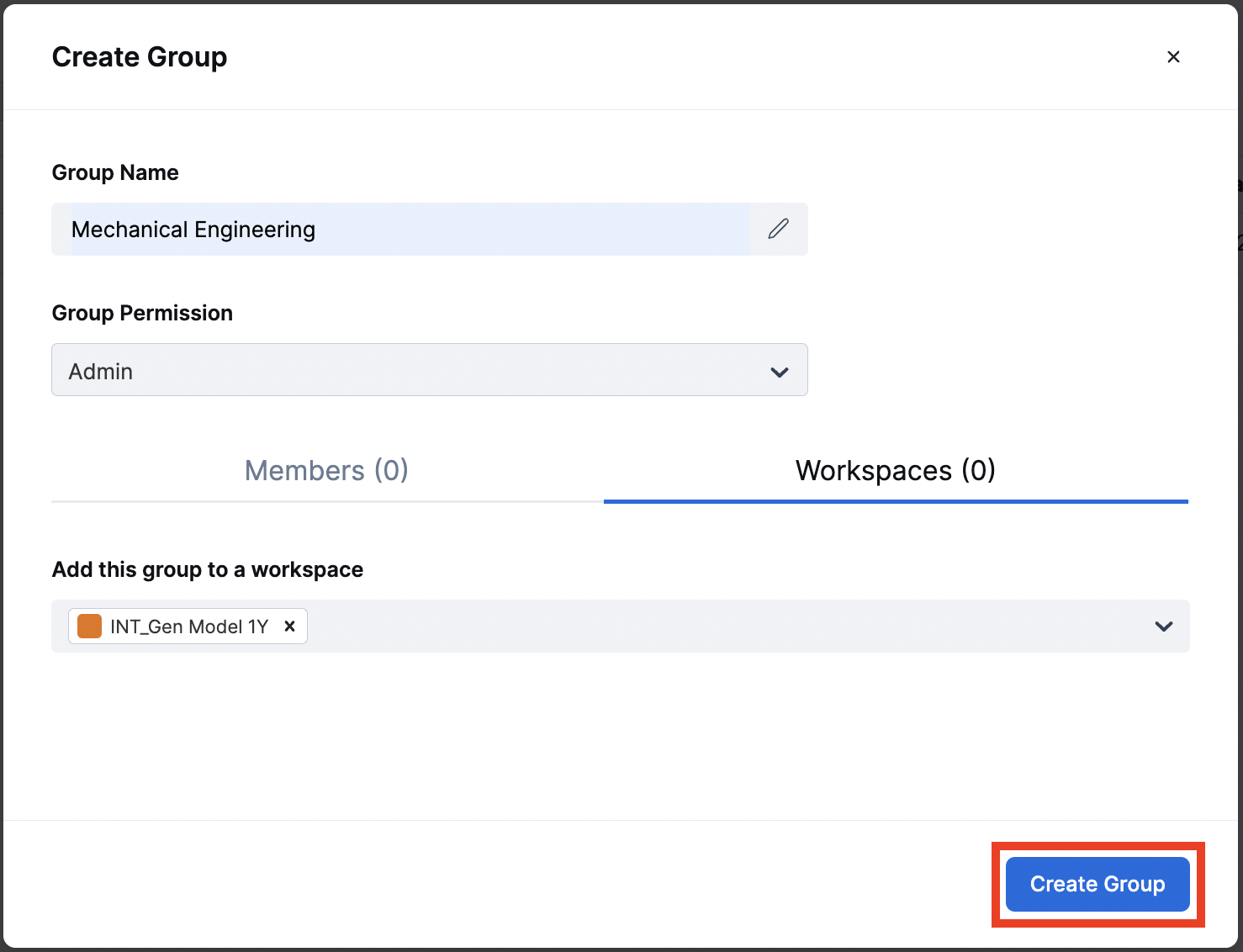This screenshot has width=1243, height=952.
Task: Focus the Mechanical Engineering name field
Action: (404, 230)
